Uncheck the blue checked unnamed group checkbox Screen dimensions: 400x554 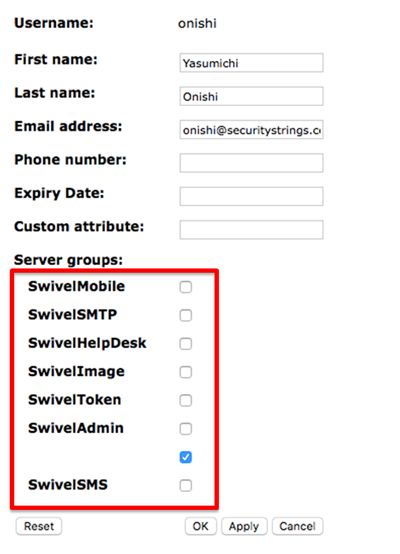[186, 457]
